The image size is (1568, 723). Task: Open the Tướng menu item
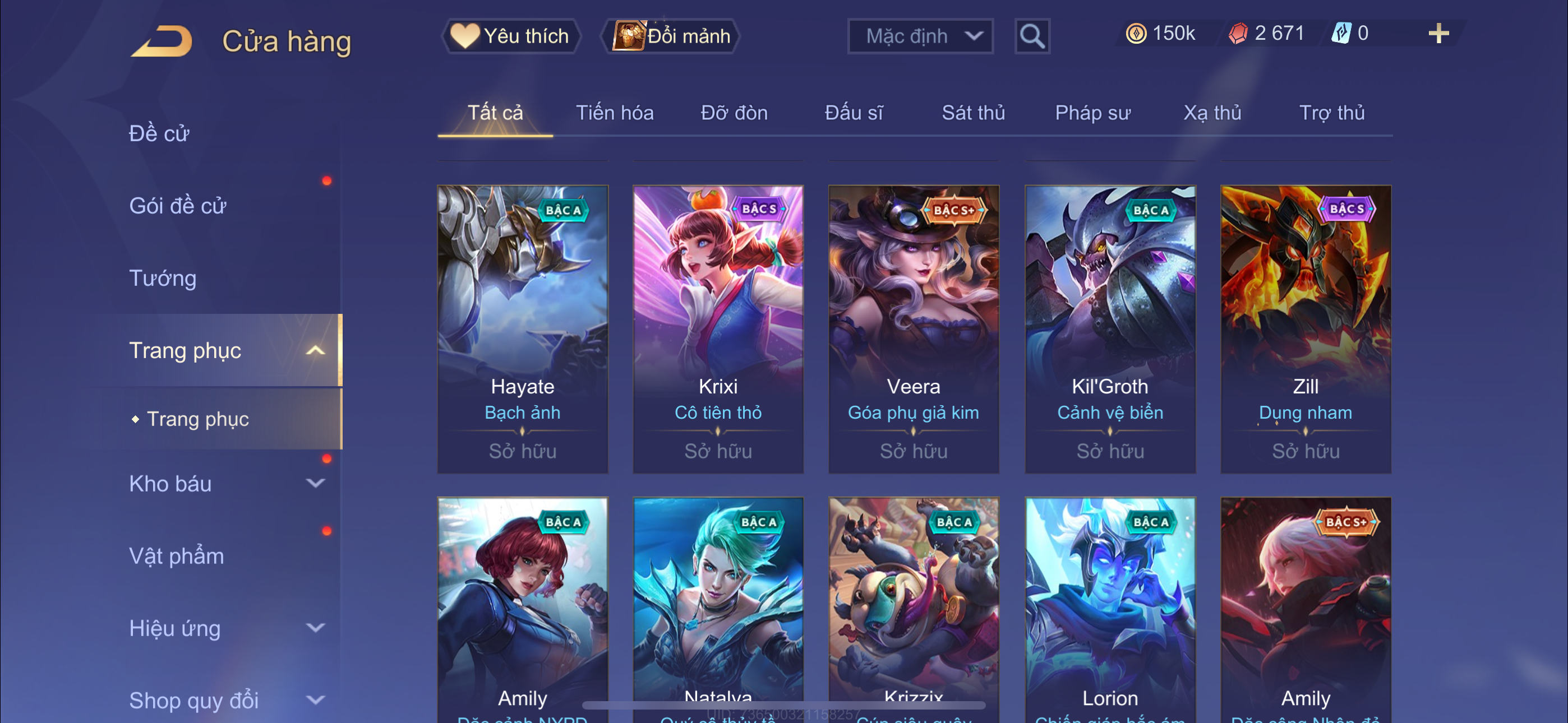(x=163, y=278)
